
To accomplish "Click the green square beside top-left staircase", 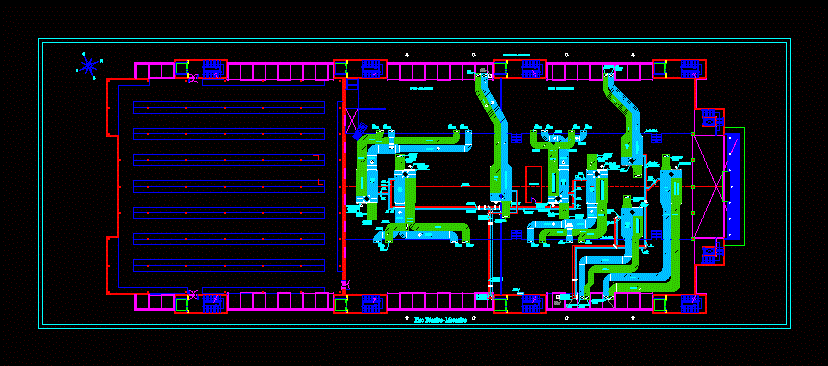I will pos(182,69).
